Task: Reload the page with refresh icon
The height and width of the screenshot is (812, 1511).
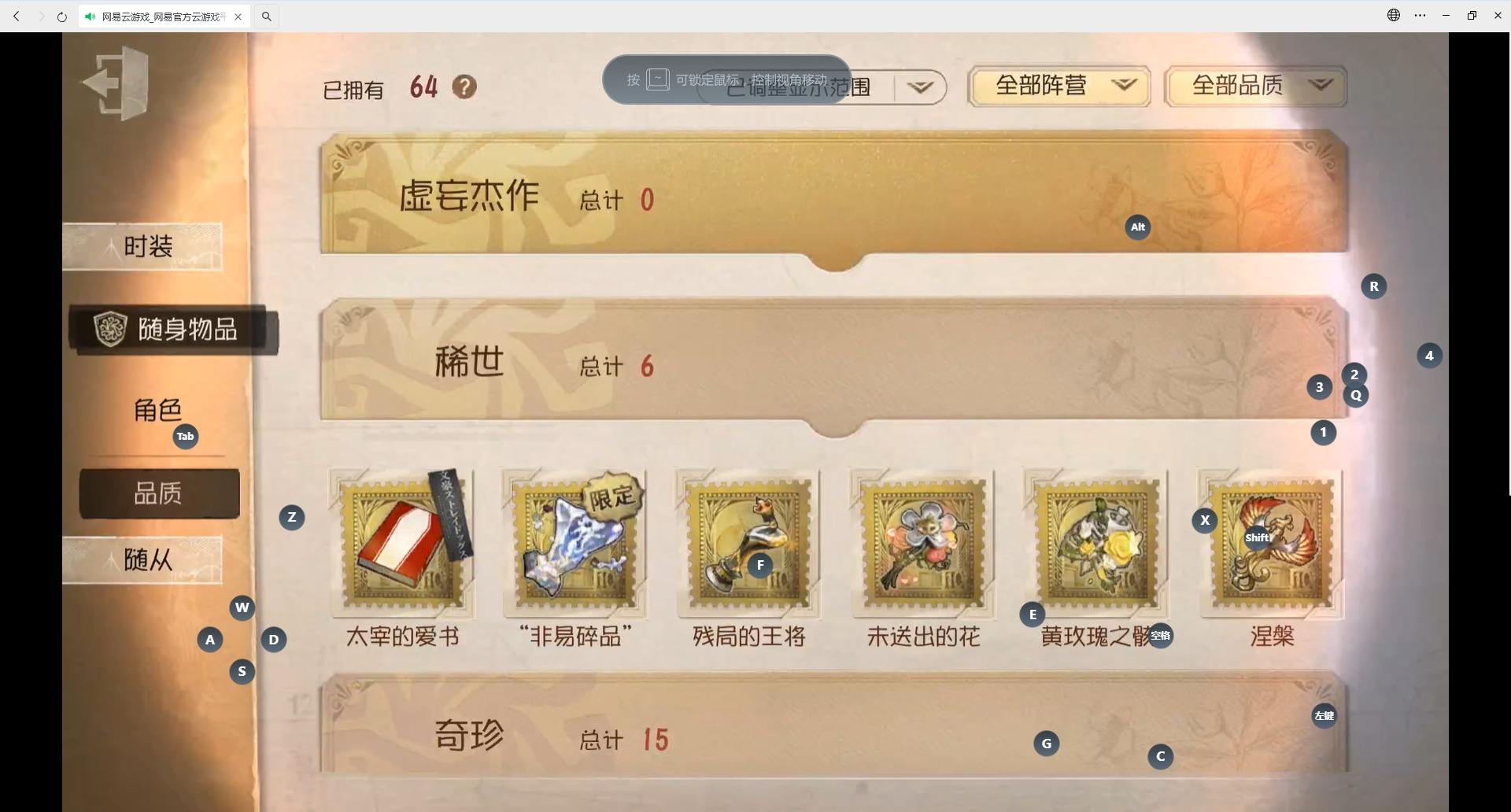Action: pyautogui.click(x=61, y=16)
